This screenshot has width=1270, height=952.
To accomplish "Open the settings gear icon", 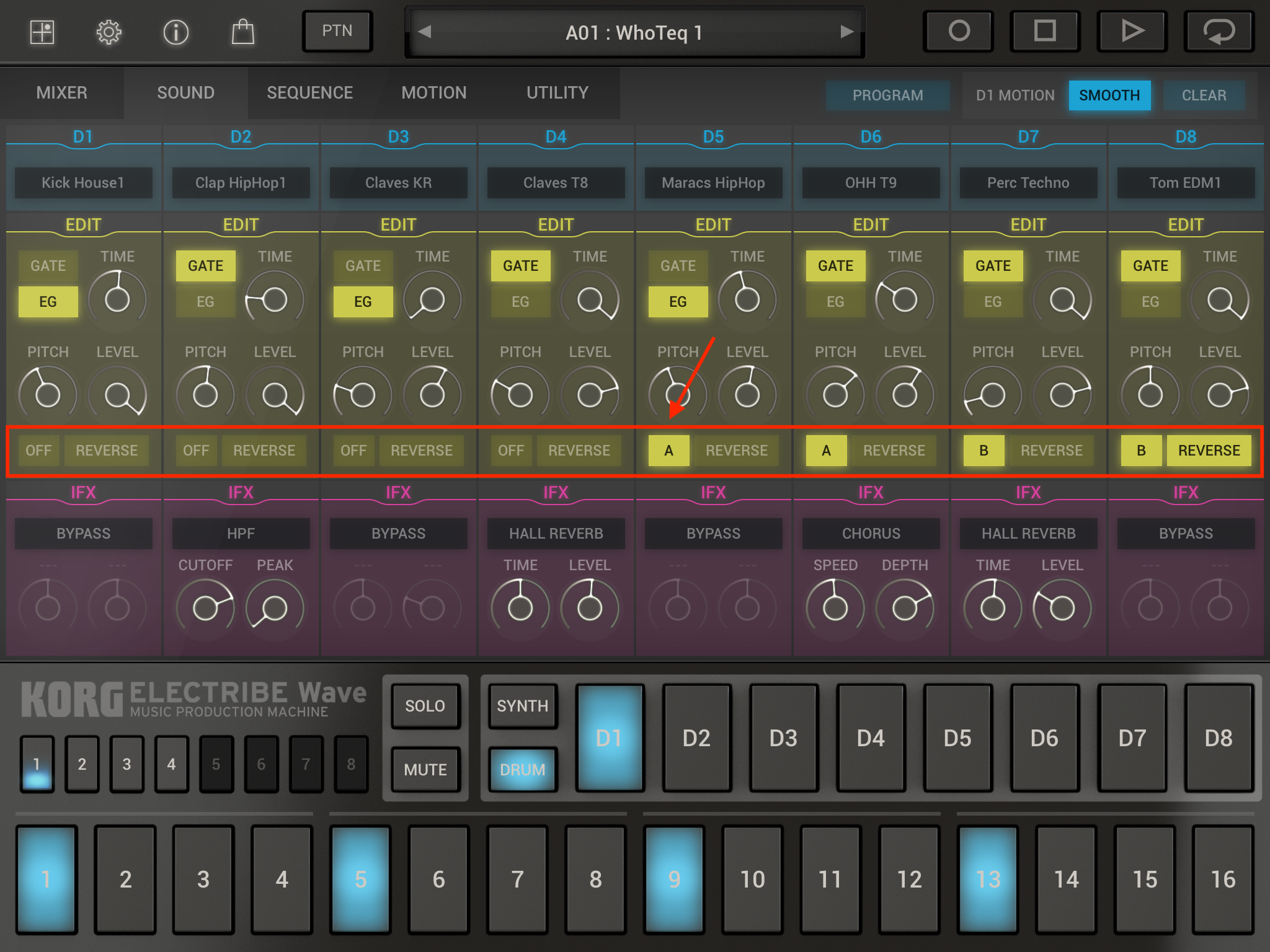I will (x=109, y=32).
